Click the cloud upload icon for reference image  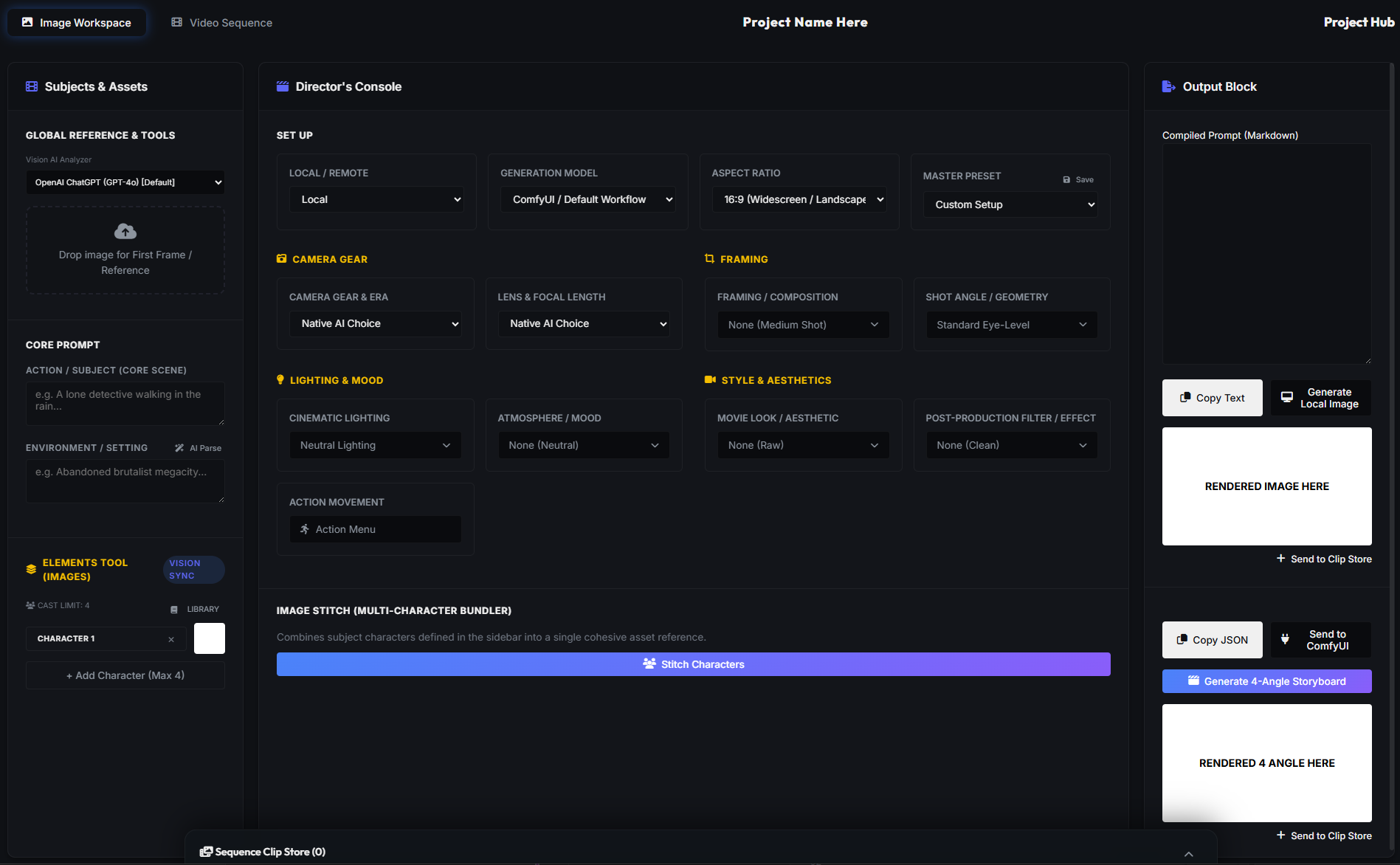(125, 232)
